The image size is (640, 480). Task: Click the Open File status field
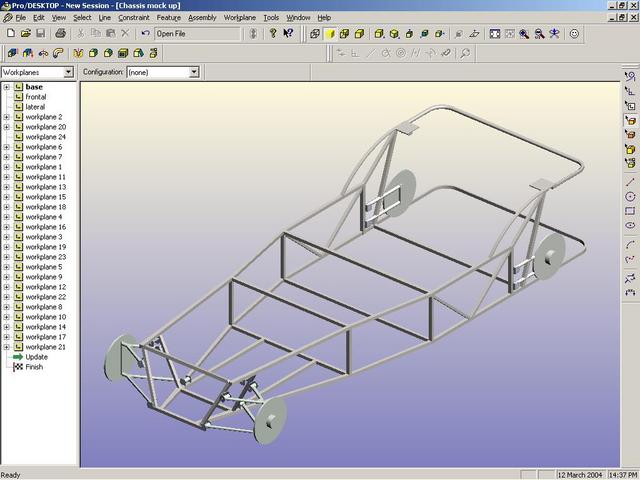pos(198,34)
